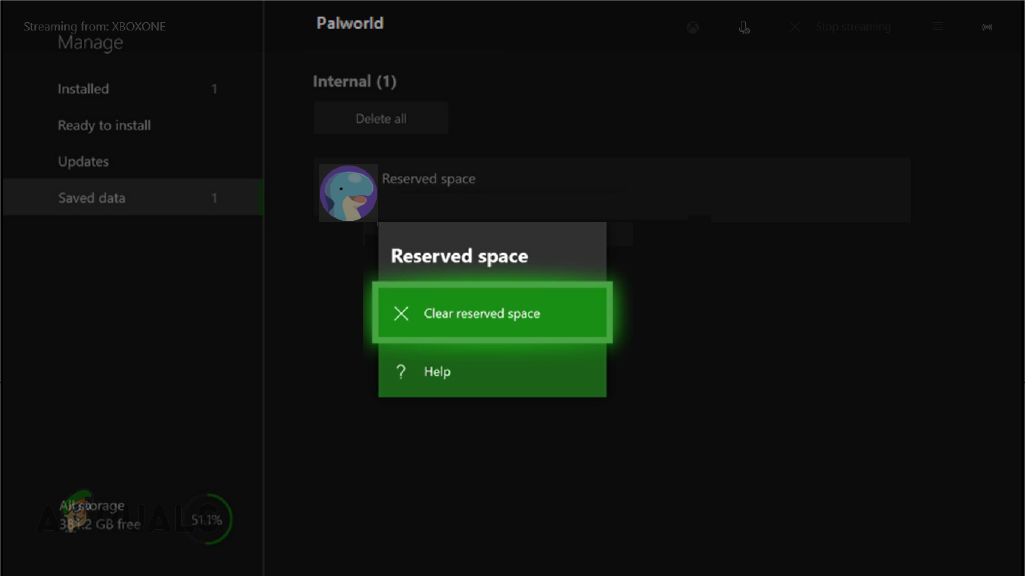The width and height of the screenshot is (1025, 576).
Task: Click the X icon next to Stop streaming
Action: [795, 26]
